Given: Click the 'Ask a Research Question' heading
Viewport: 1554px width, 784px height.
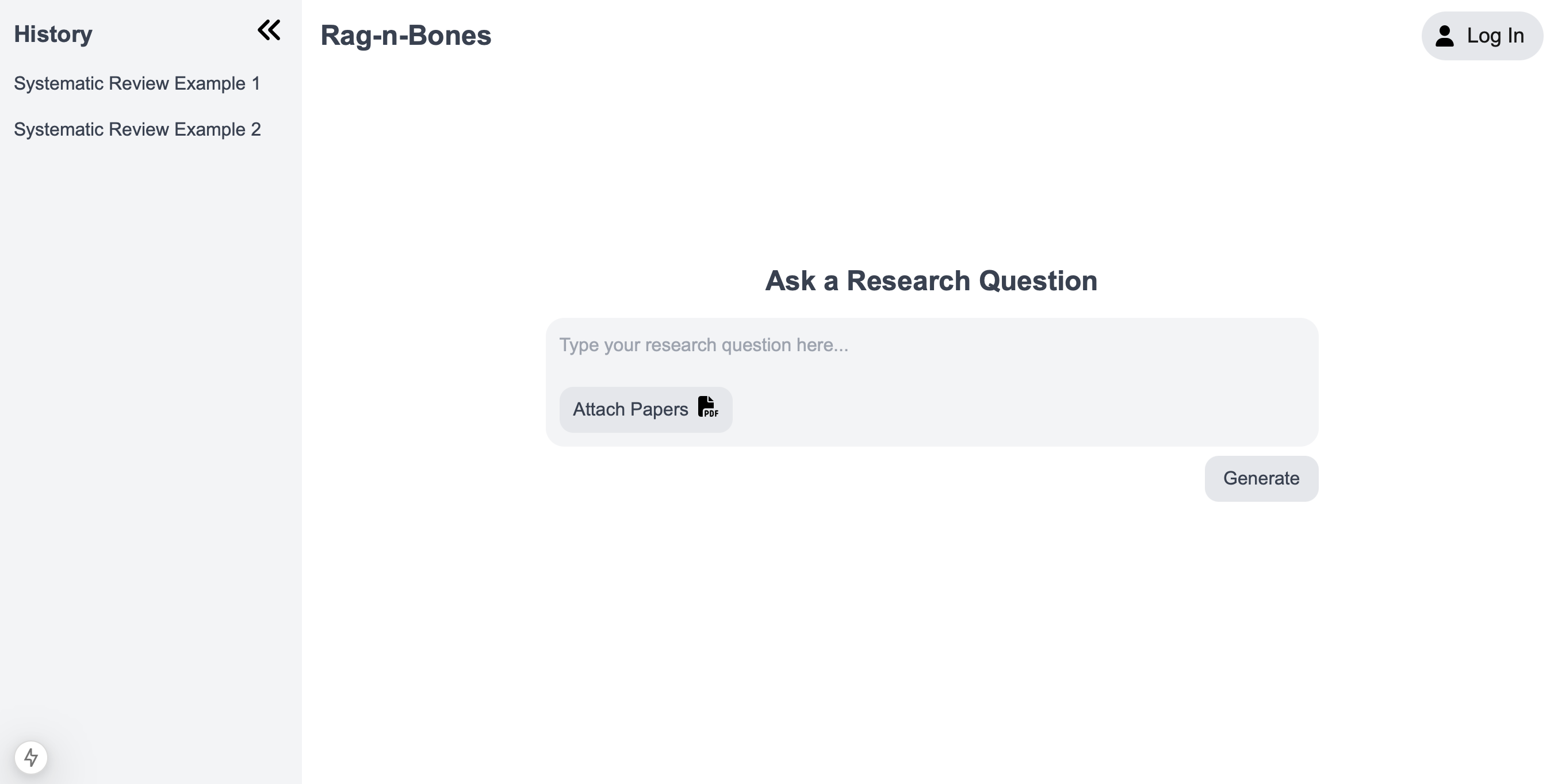Looking at the screenshot, I should click(x=931, y=281).
